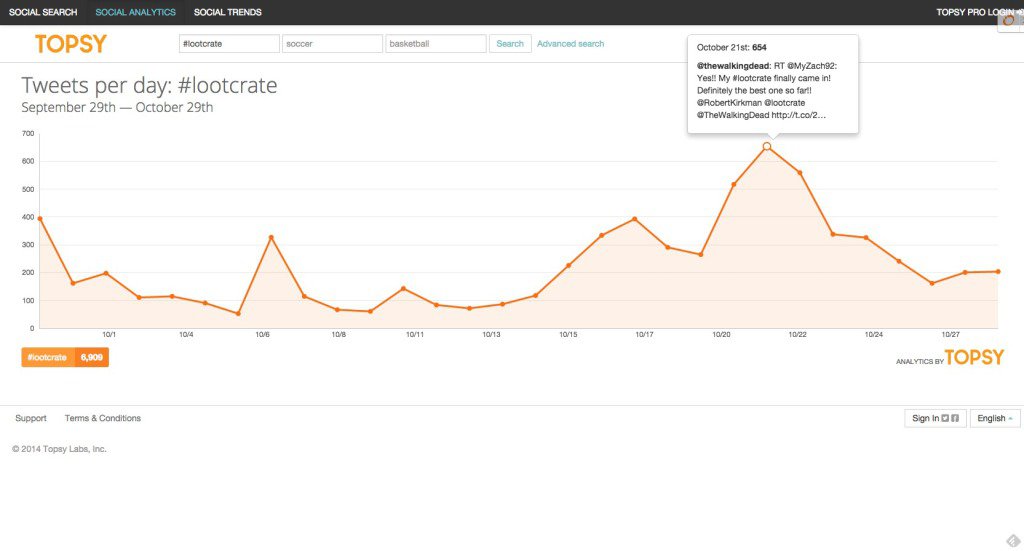Open the English language dropdown
Screen dimensions: 1024x551
pyautogui.click(x=995, y=418)
